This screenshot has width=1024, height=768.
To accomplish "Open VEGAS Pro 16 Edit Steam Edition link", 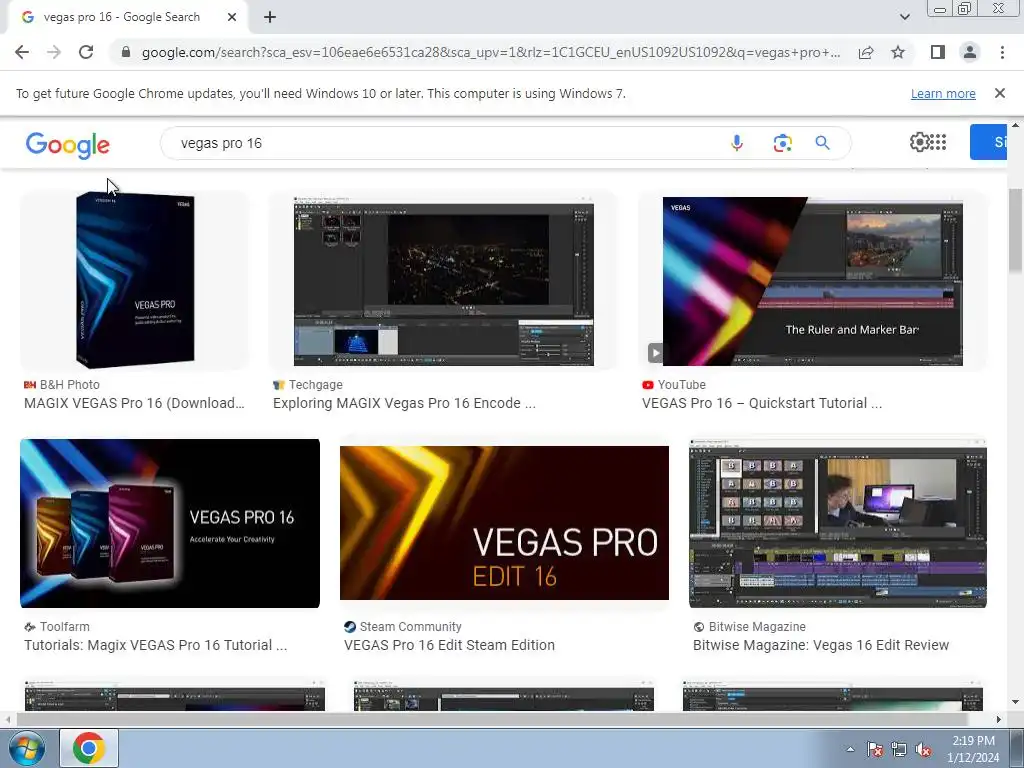I will 449,645.
